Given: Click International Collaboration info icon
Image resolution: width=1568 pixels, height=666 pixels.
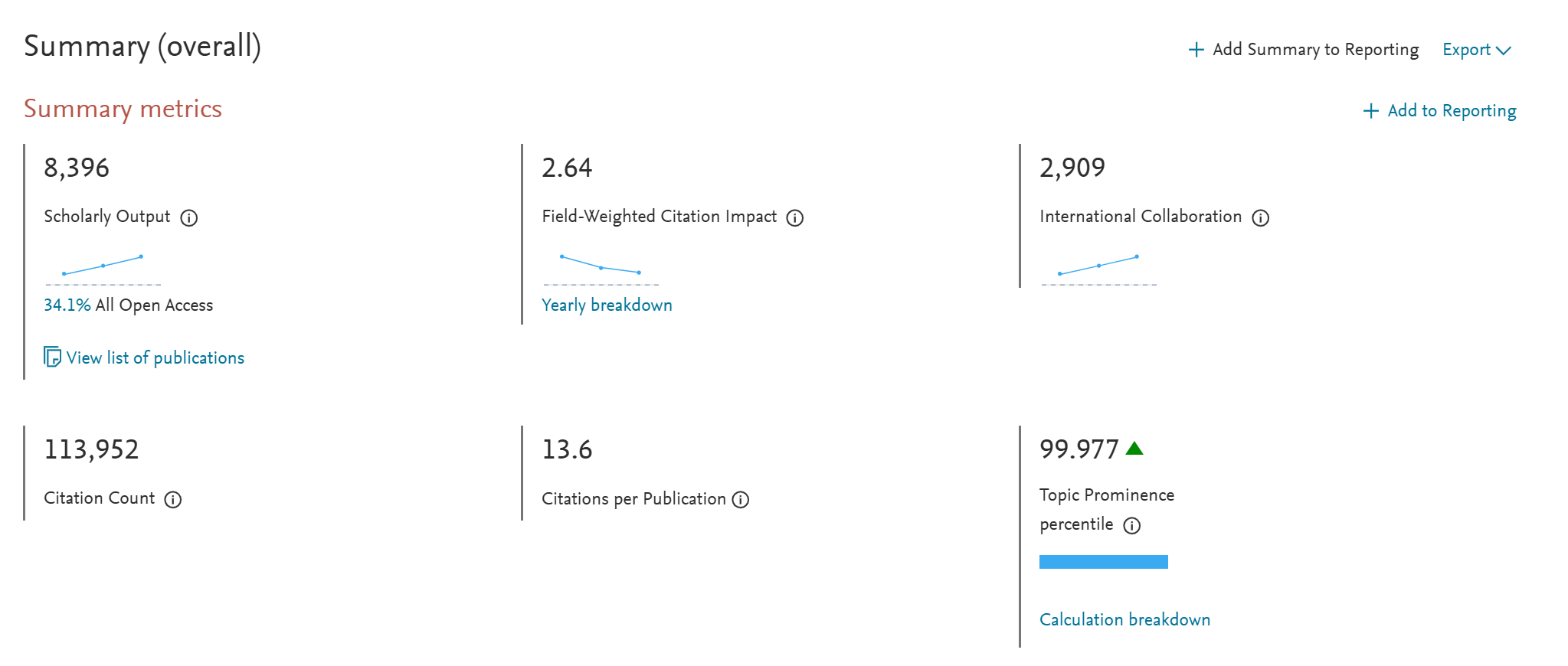Looking at the screenshot, I should (x=1260, y=218).
